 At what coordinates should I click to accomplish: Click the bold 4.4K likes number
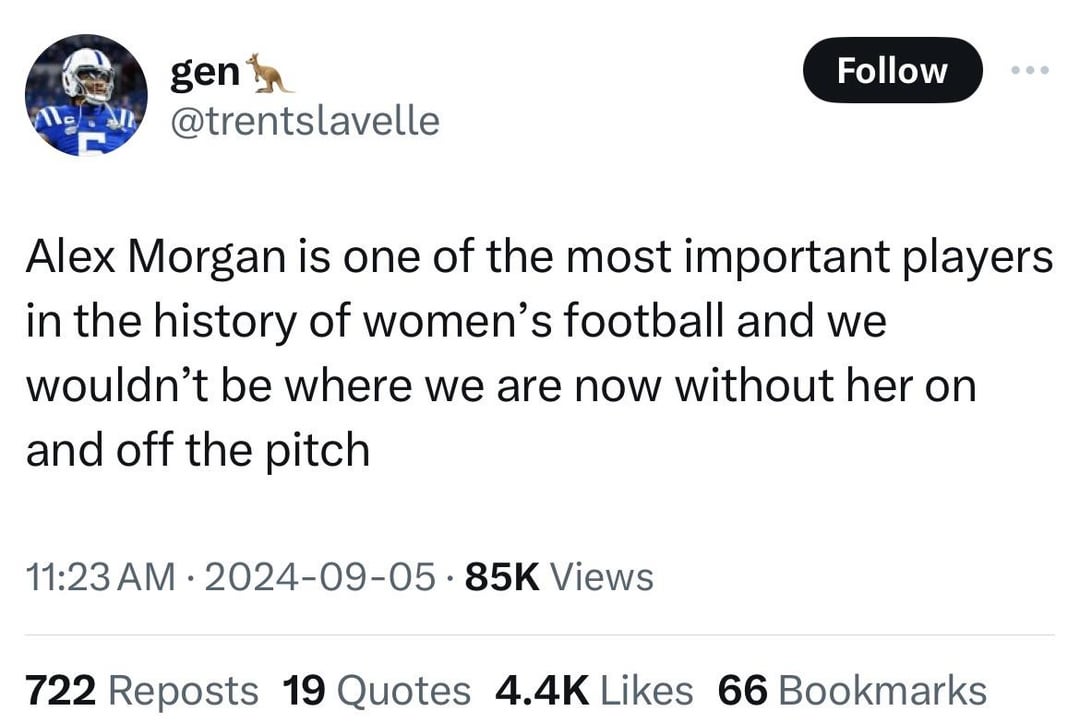point(540,690)
